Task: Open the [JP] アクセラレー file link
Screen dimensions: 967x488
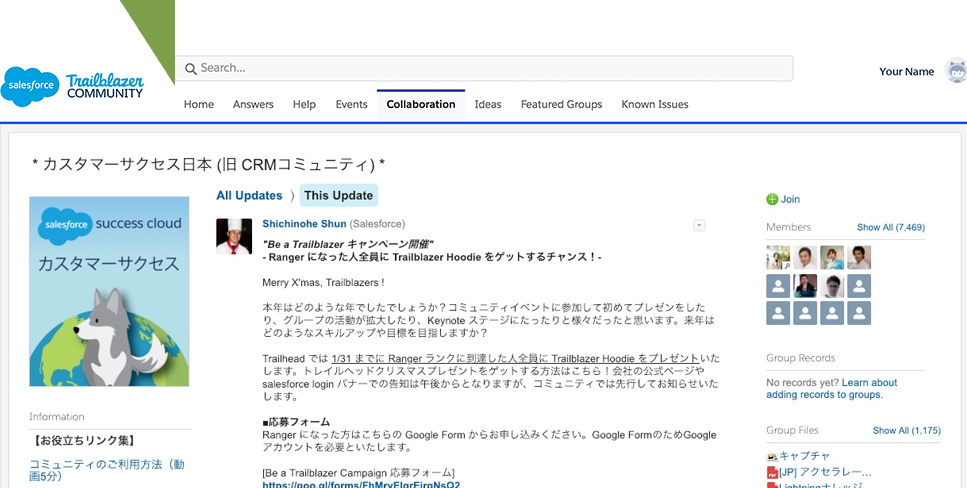Action: [x=825, y=473]
